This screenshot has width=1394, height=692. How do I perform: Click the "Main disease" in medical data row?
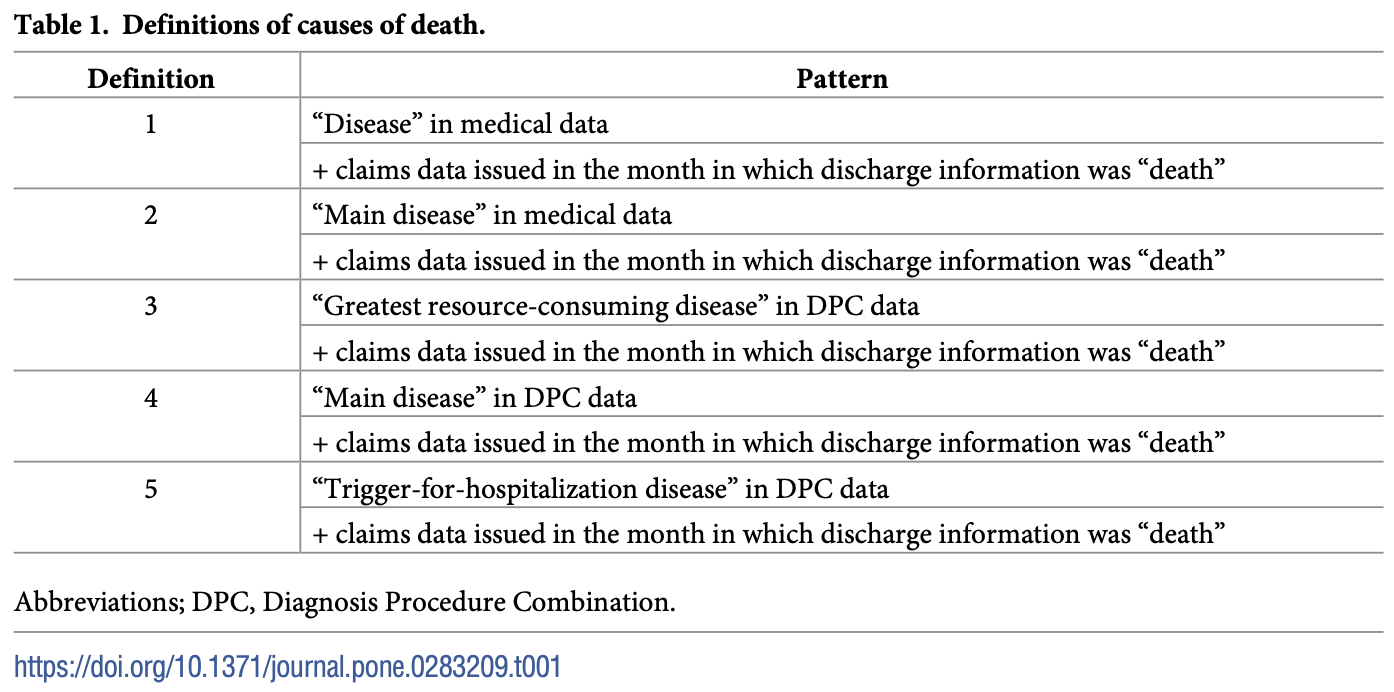(492, 215)
